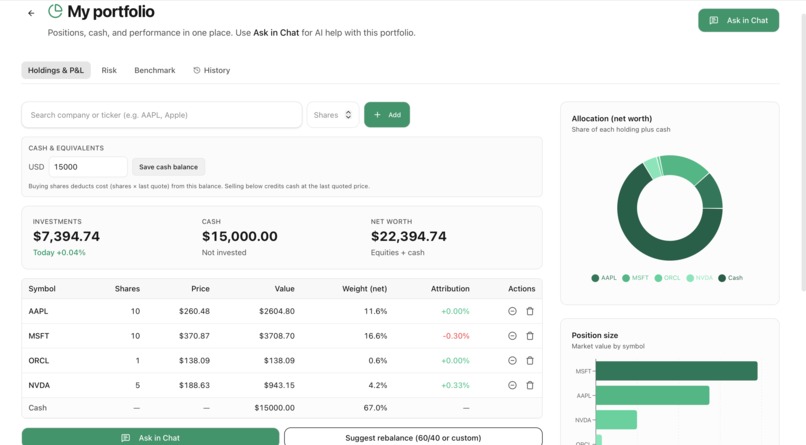Click the pie chart icon beside My portfolio
The width and height of the screenshot is (806, 445).
55,11
